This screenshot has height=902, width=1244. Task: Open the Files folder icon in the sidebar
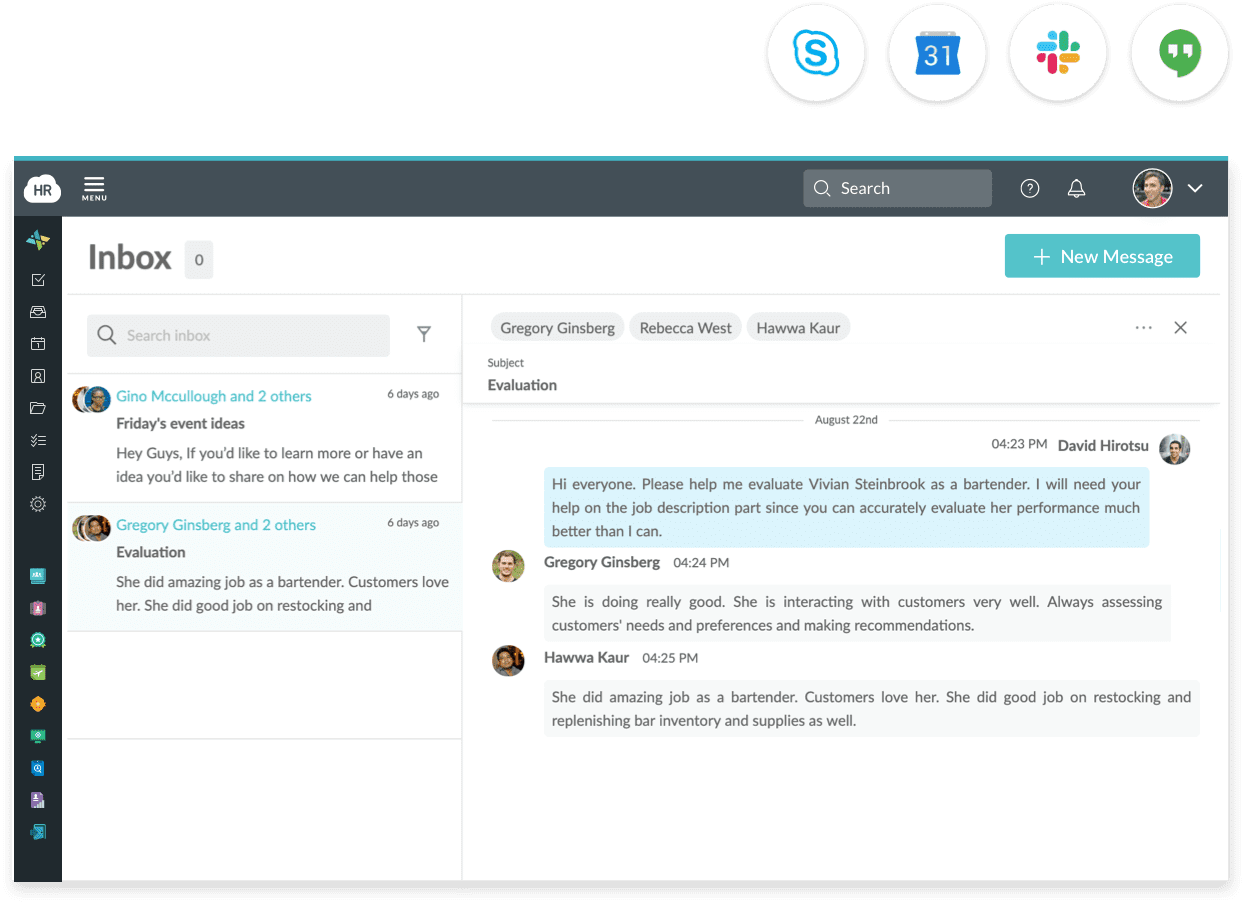pyautogui.click(x=37, y=407)
